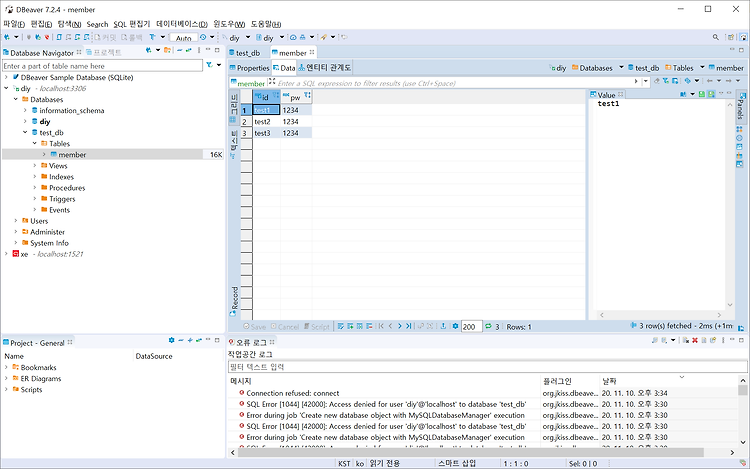The image size is (750, 469).
Task: Open the 데이터베이스 menu
Action: 182,24
